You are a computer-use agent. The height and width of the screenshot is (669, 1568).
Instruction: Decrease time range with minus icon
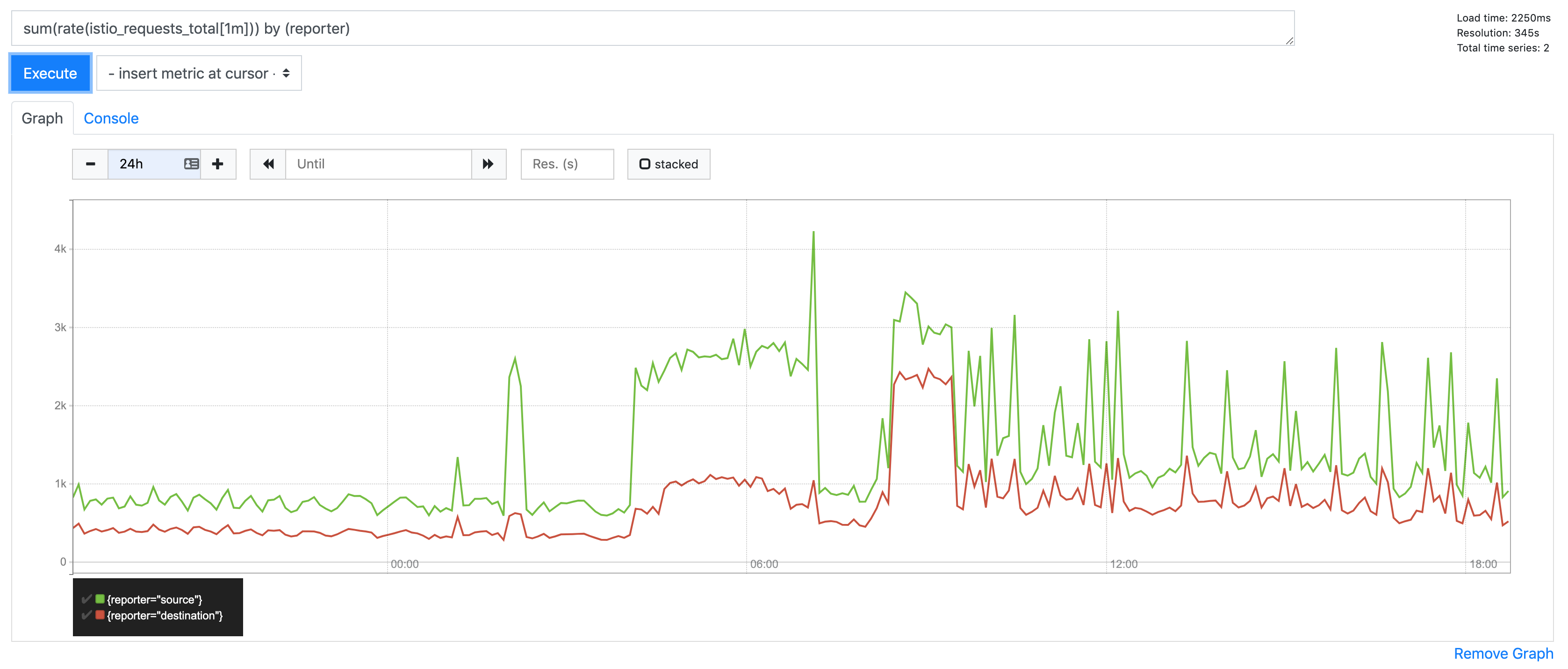[x=90, y=164]
